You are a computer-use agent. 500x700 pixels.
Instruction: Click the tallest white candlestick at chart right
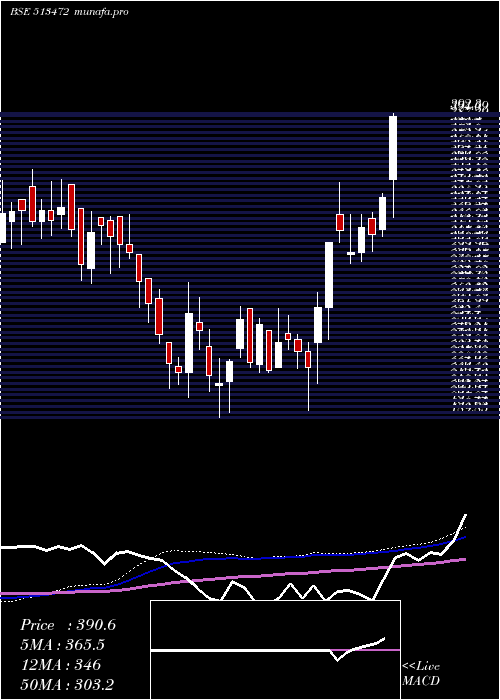[393, 148]
